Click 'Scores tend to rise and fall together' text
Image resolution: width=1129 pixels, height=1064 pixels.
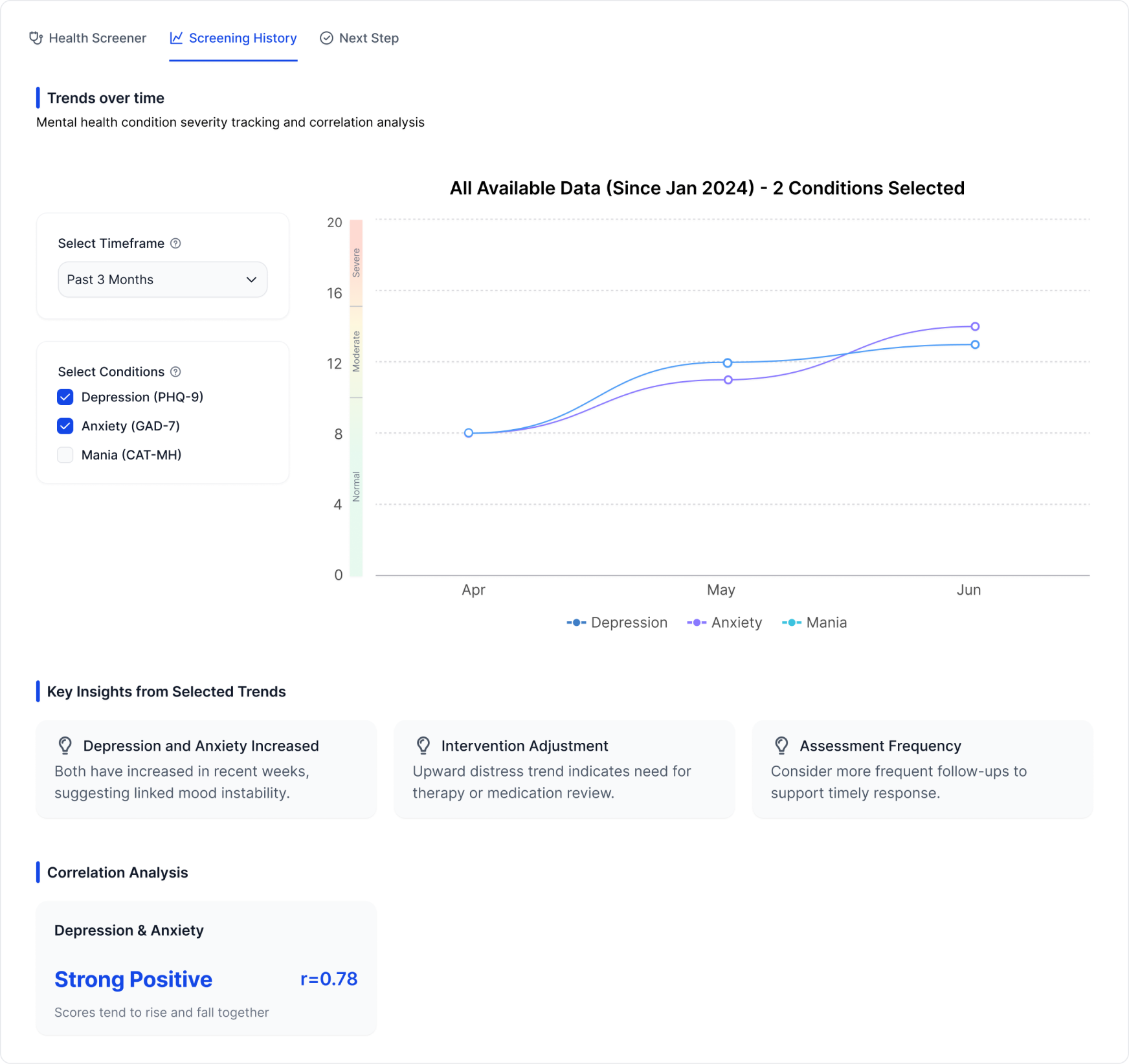(x=161, y=1012)
